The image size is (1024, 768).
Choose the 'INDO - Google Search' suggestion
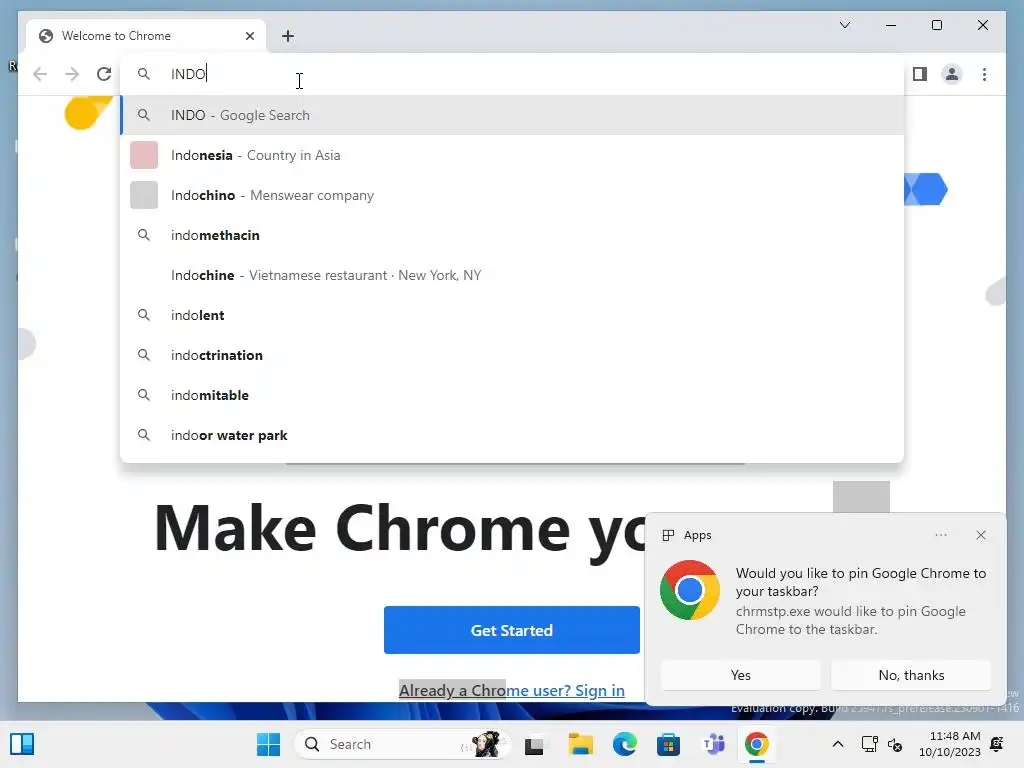(512, 115)
